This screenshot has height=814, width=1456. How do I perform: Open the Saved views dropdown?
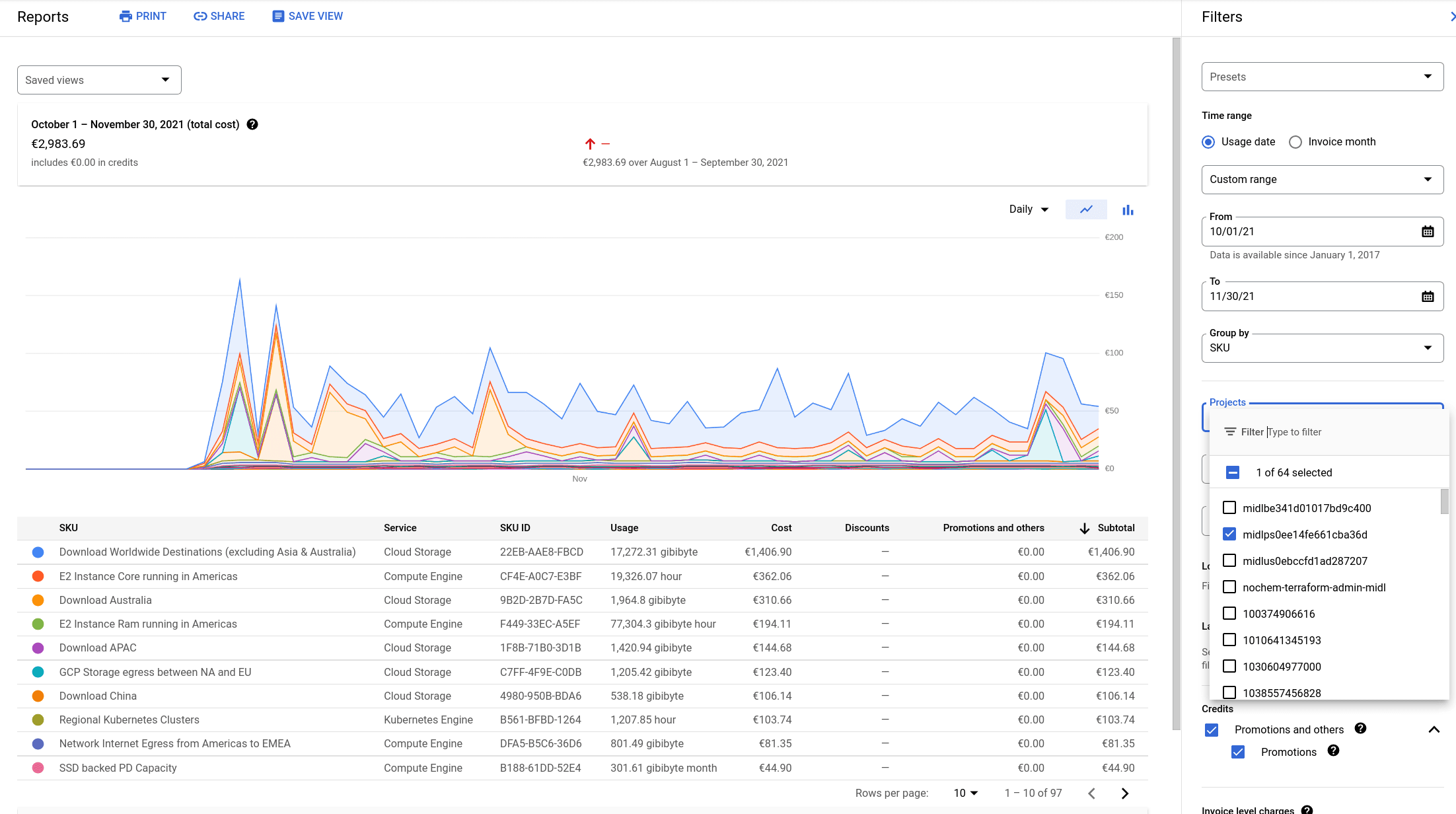click(x=99, y=80)
